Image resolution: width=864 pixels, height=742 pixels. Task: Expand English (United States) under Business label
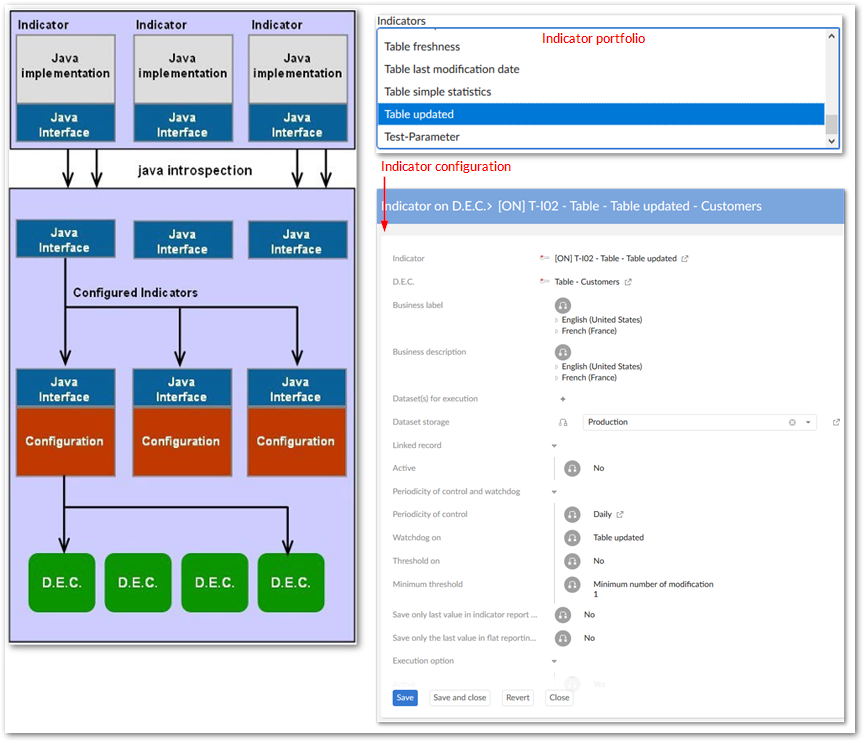pyautogui.click(x=557, y=320)
